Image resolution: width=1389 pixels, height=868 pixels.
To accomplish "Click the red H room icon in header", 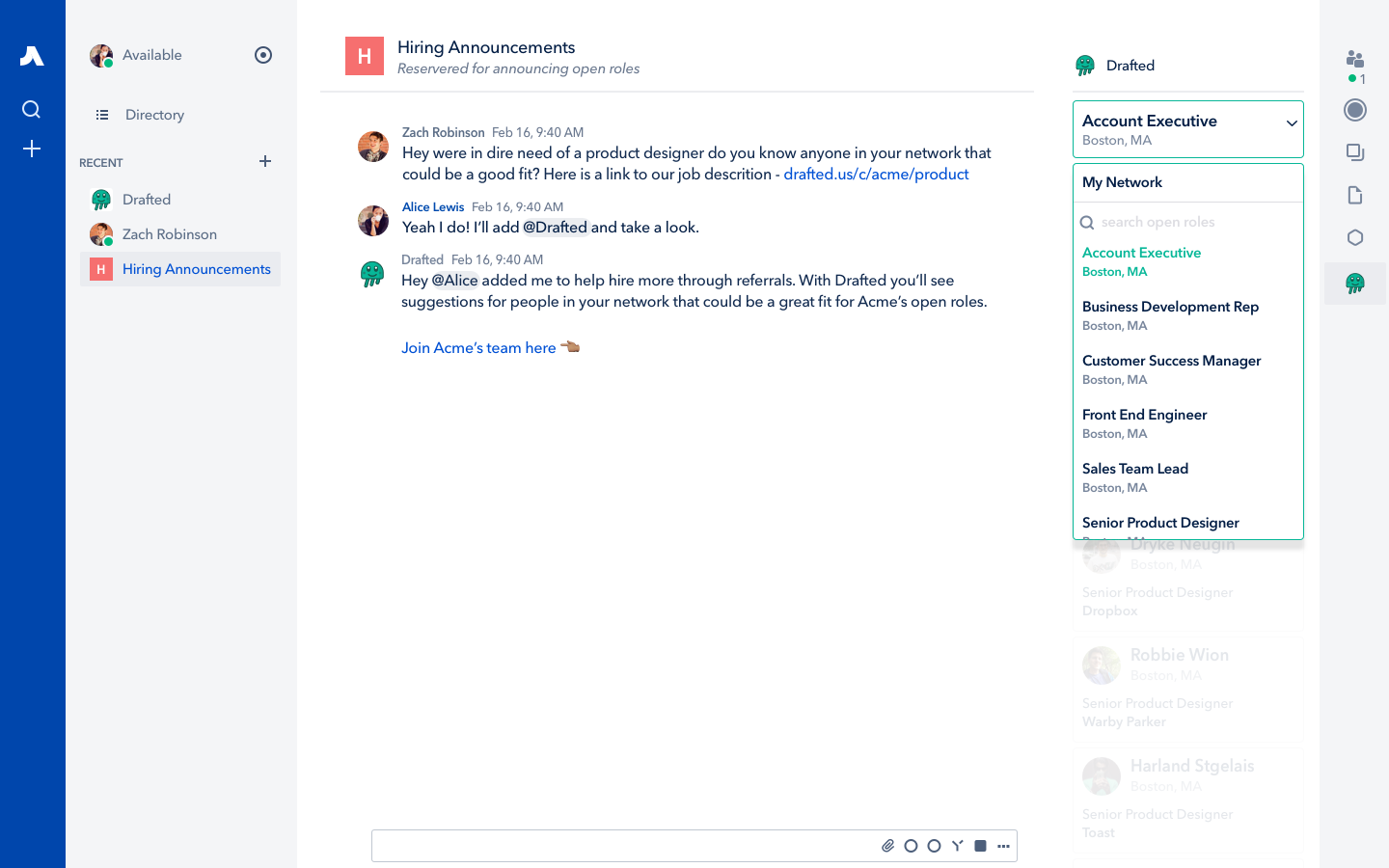I will coord(365,56).
